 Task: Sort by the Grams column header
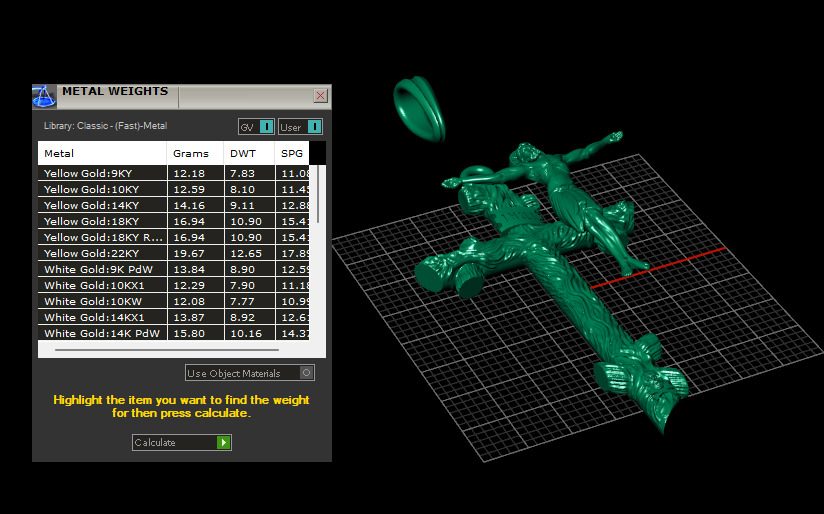[195, 153]
